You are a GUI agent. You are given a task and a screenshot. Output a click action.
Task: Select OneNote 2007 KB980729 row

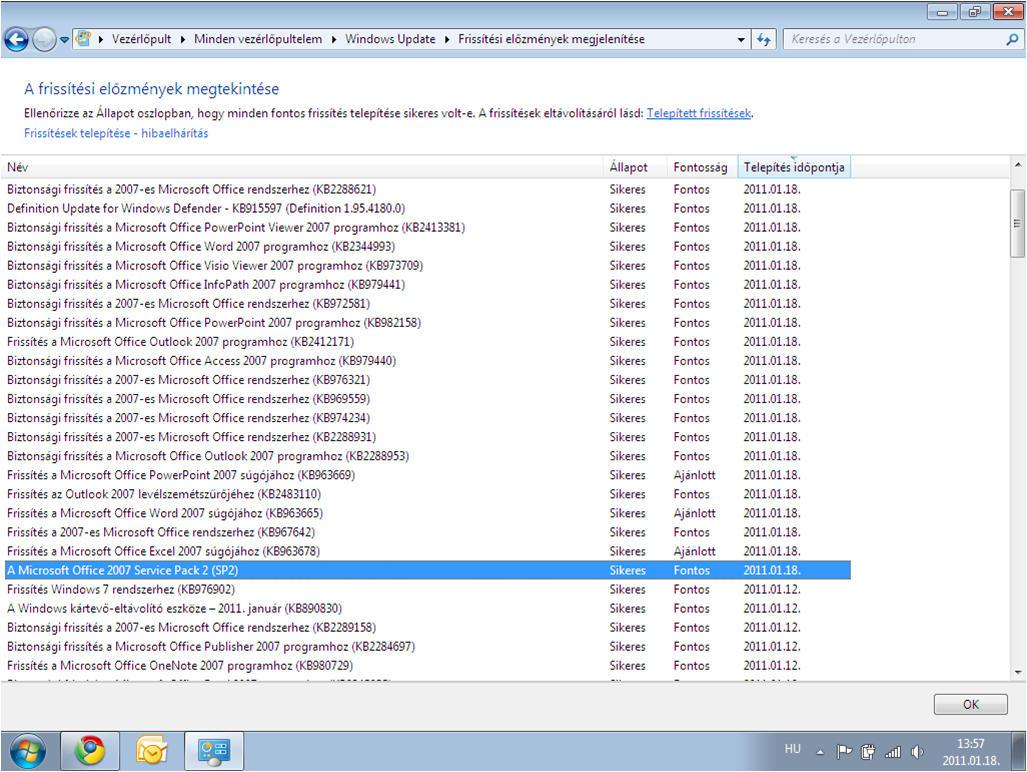428,665
